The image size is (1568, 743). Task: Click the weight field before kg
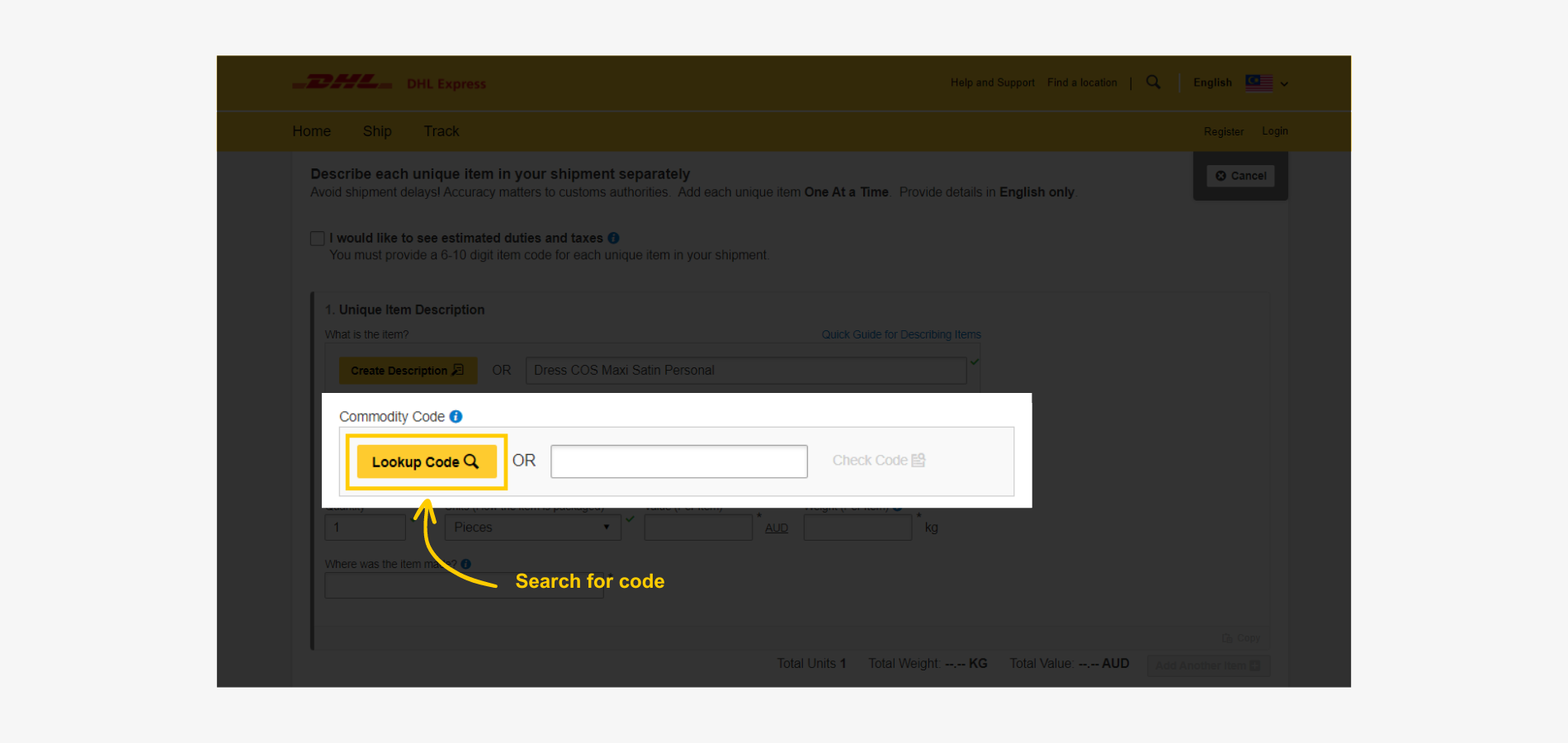tap(857, 528)
